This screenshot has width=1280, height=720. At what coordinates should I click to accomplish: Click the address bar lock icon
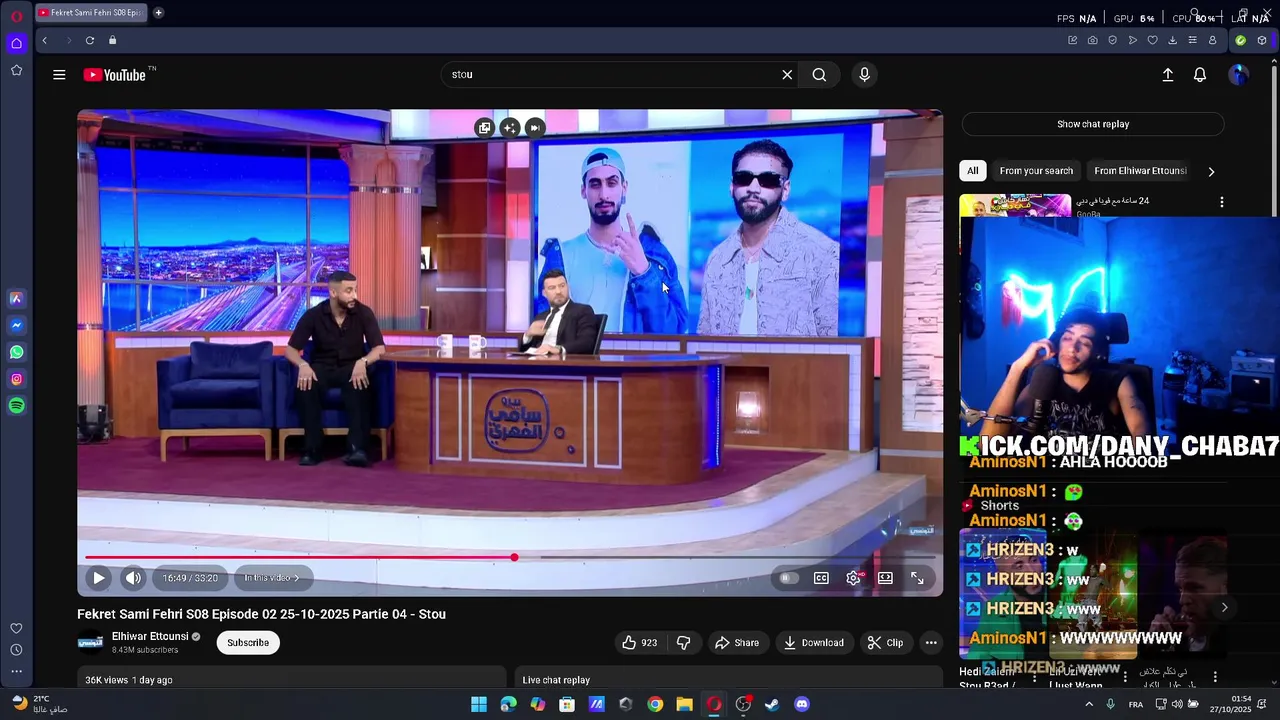coord(112,40)
